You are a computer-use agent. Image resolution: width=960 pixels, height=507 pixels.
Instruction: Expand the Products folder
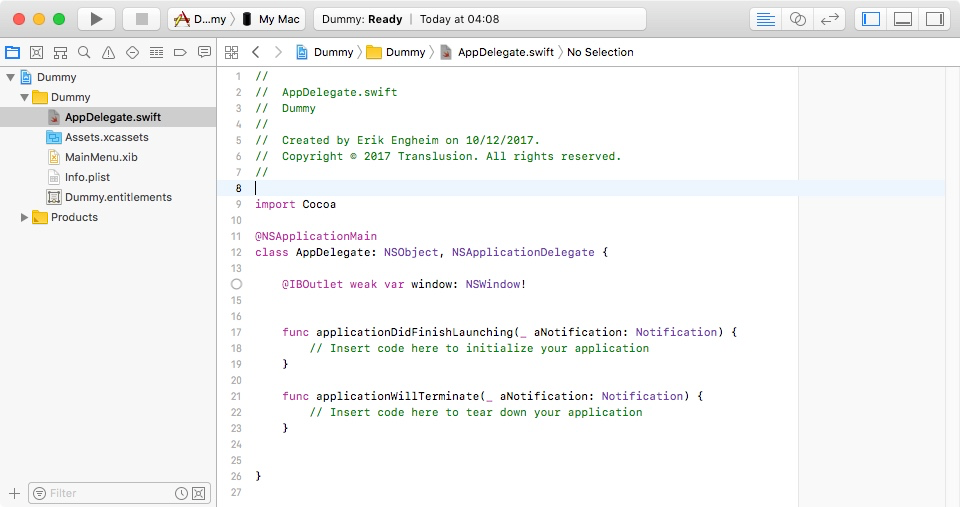pos(24,217)
